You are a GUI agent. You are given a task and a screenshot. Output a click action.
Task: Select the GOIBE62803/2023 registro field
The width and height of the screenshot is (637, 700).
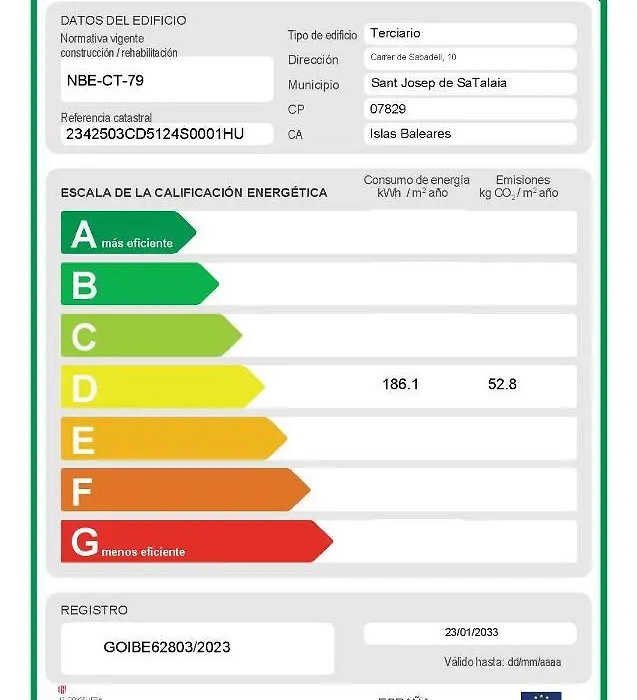197,648
